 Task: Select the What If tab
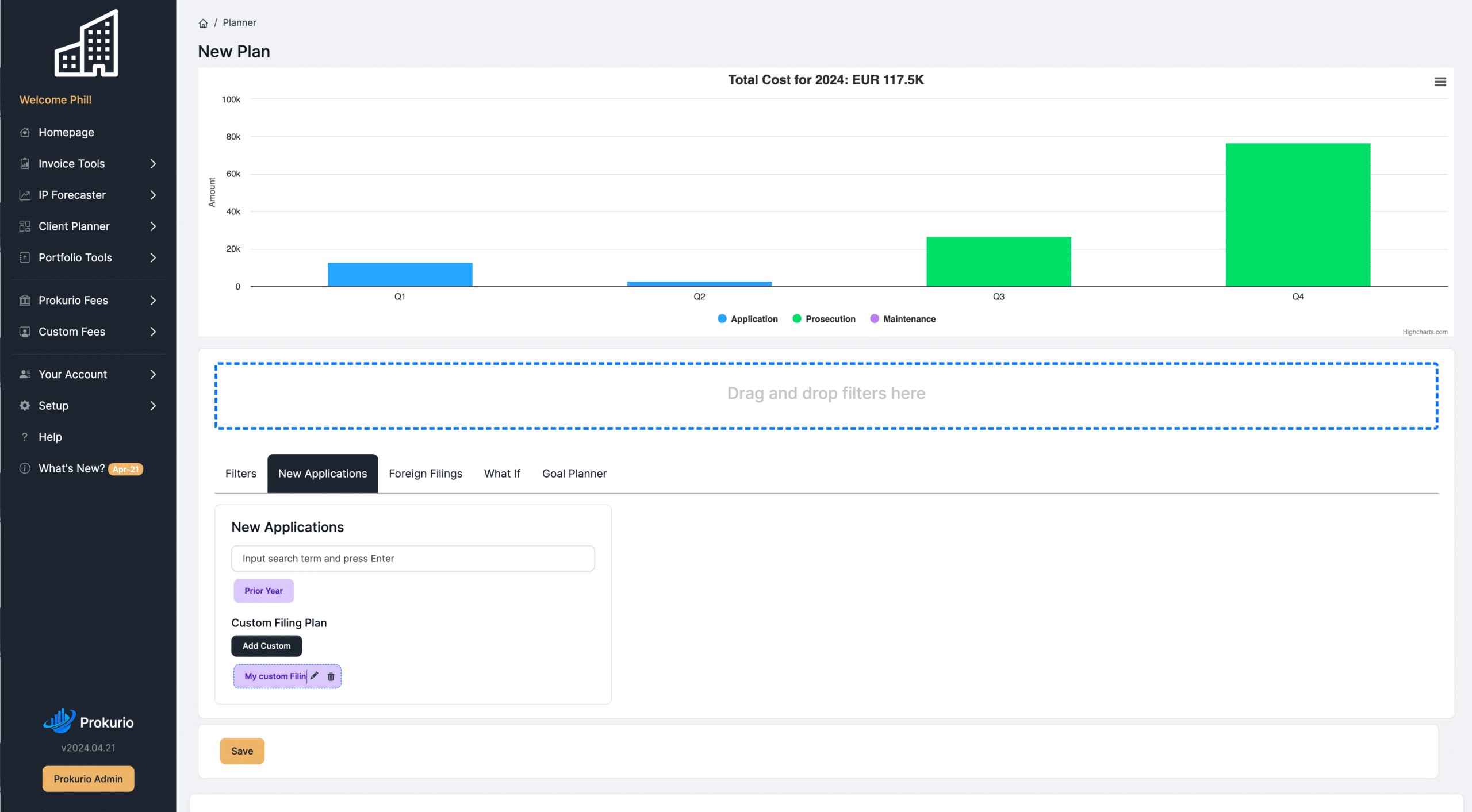[x=502, y=474]
